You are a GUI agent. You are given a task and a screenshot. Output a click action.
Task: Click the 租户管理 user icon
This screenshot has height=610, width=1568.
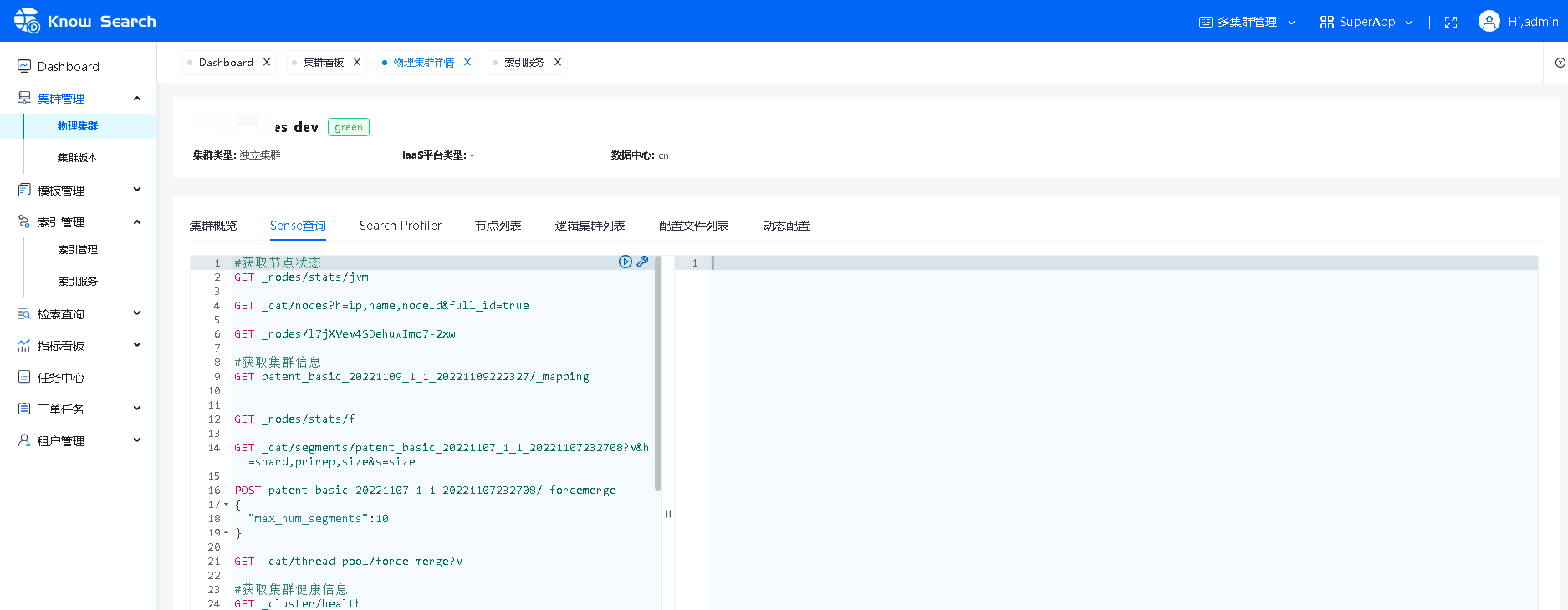pos(24,440)
